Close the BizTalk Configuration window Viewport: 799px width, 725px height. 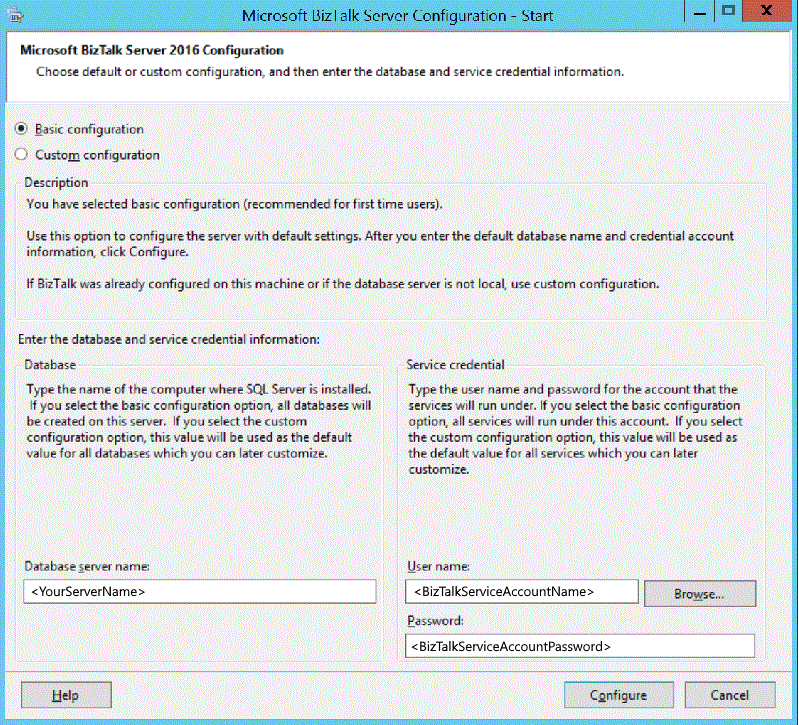[766, 11]
